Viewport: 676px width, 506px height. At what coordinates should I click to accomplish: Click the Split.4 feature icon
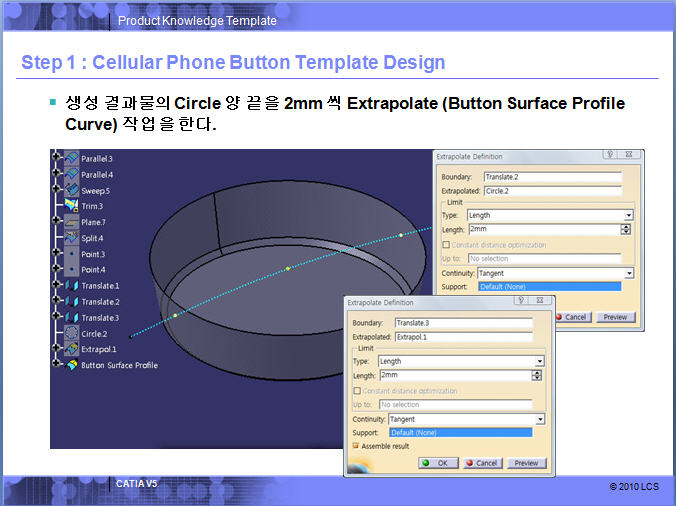pos(71,238)
